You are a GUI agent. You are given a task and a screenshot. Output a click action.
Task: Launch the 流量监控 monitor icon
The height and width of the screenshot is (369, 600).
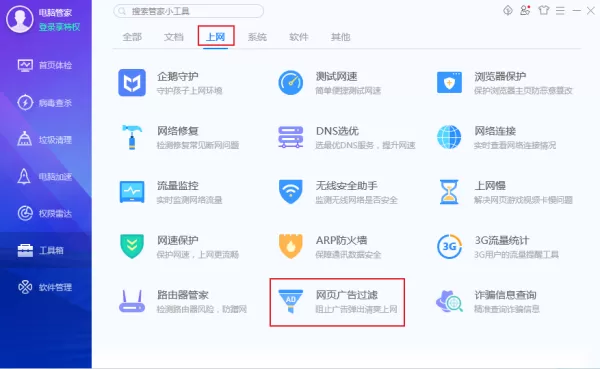[x=132, y=192]
